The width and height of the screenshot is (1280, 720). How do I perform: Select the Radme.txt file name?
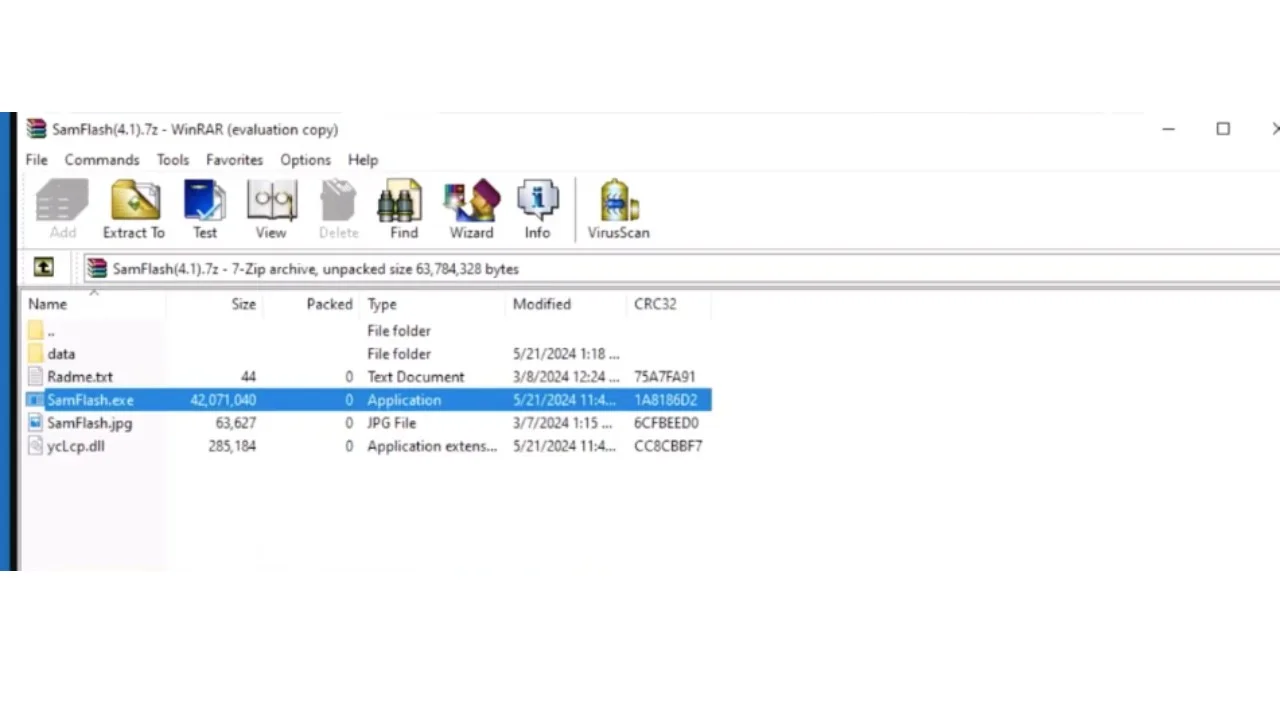click(80, 377)
